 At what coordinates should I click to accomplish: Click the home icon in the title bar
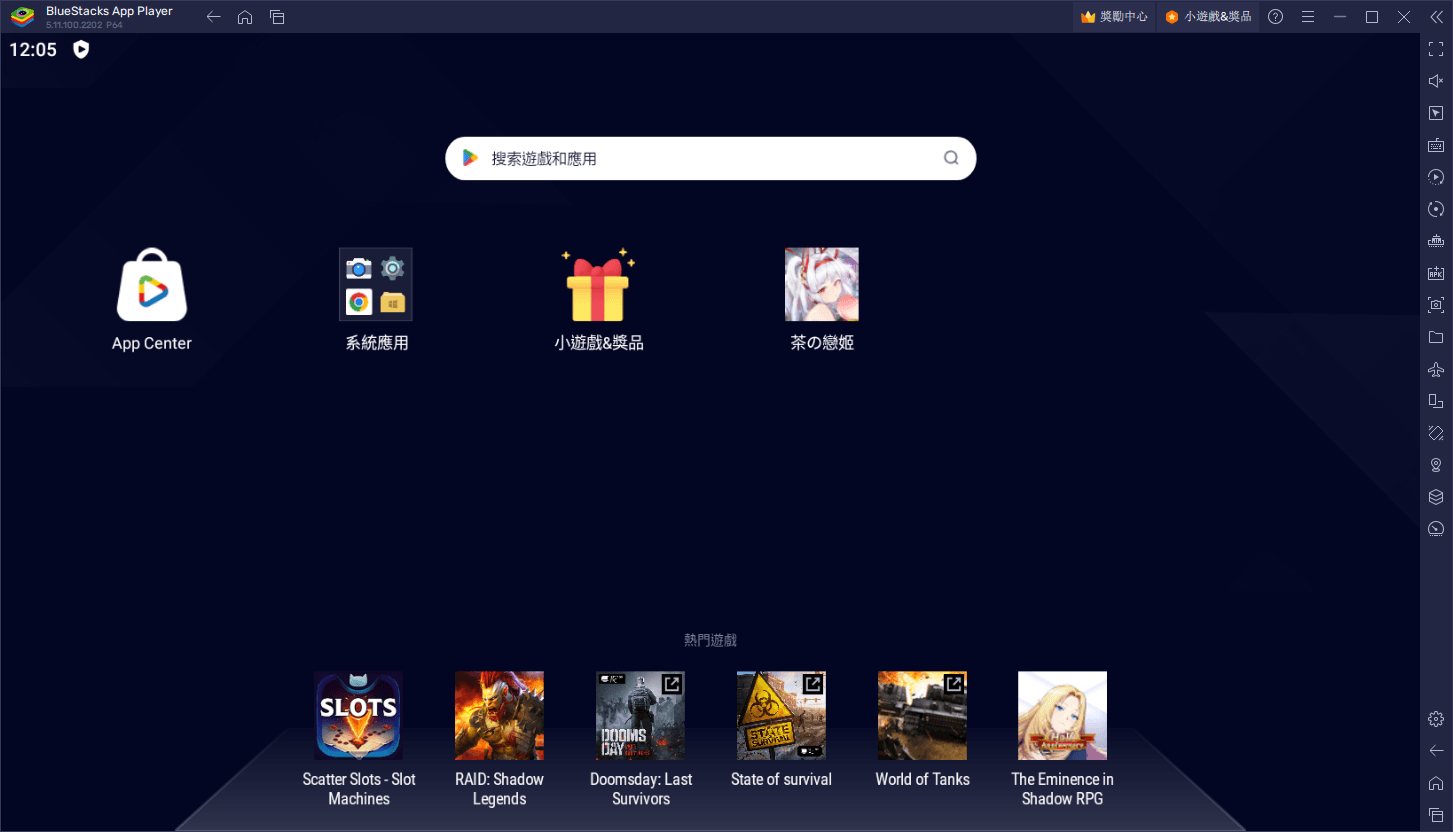245,17
